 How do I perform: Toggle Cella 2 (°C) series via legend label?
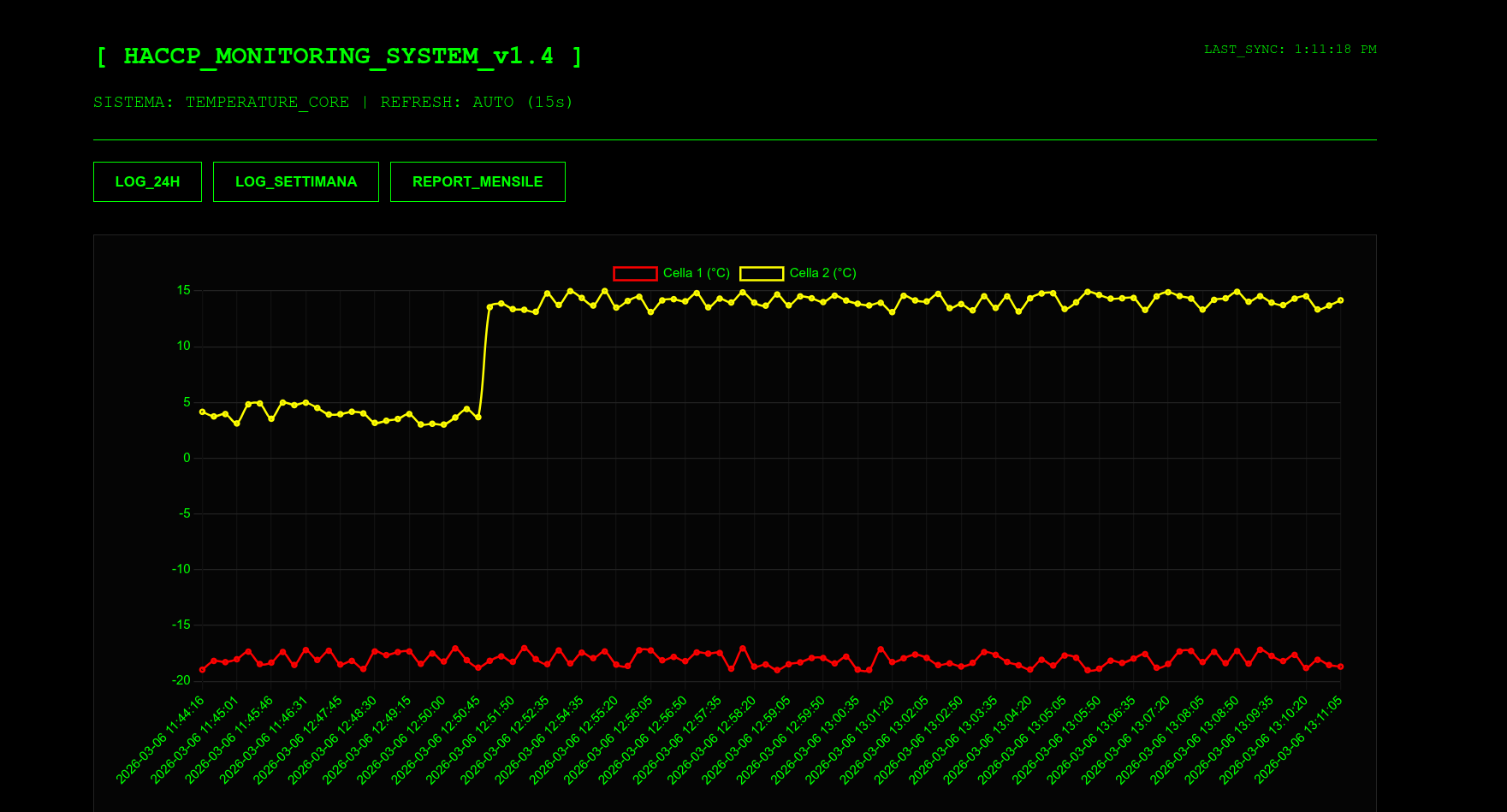[822, 273]
